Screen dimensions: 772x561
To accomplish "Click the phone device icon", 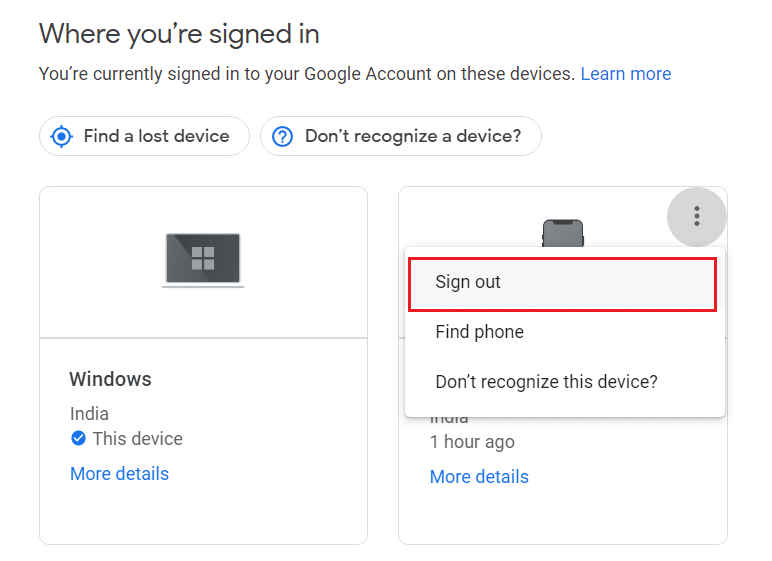I will (563, 233).
